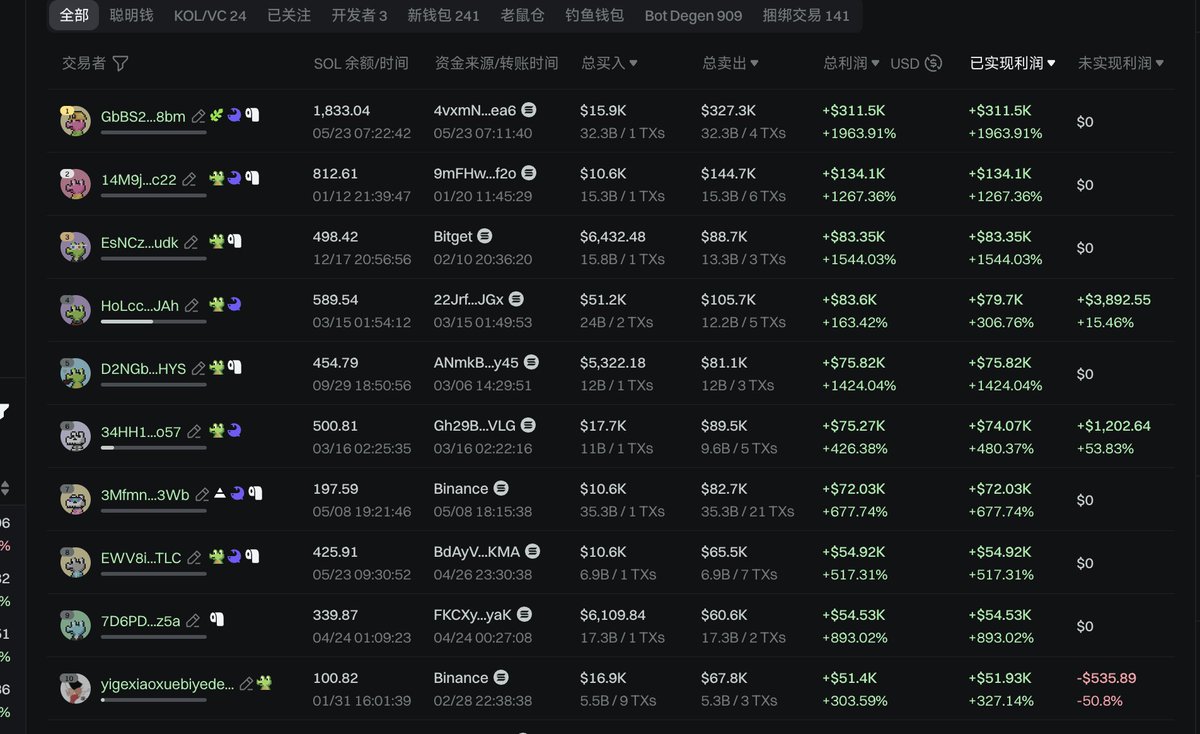Click the Solana icon next to 4vxmN...ea6
The height and width of the screenshot is (734, 1200).
[529, 110]
